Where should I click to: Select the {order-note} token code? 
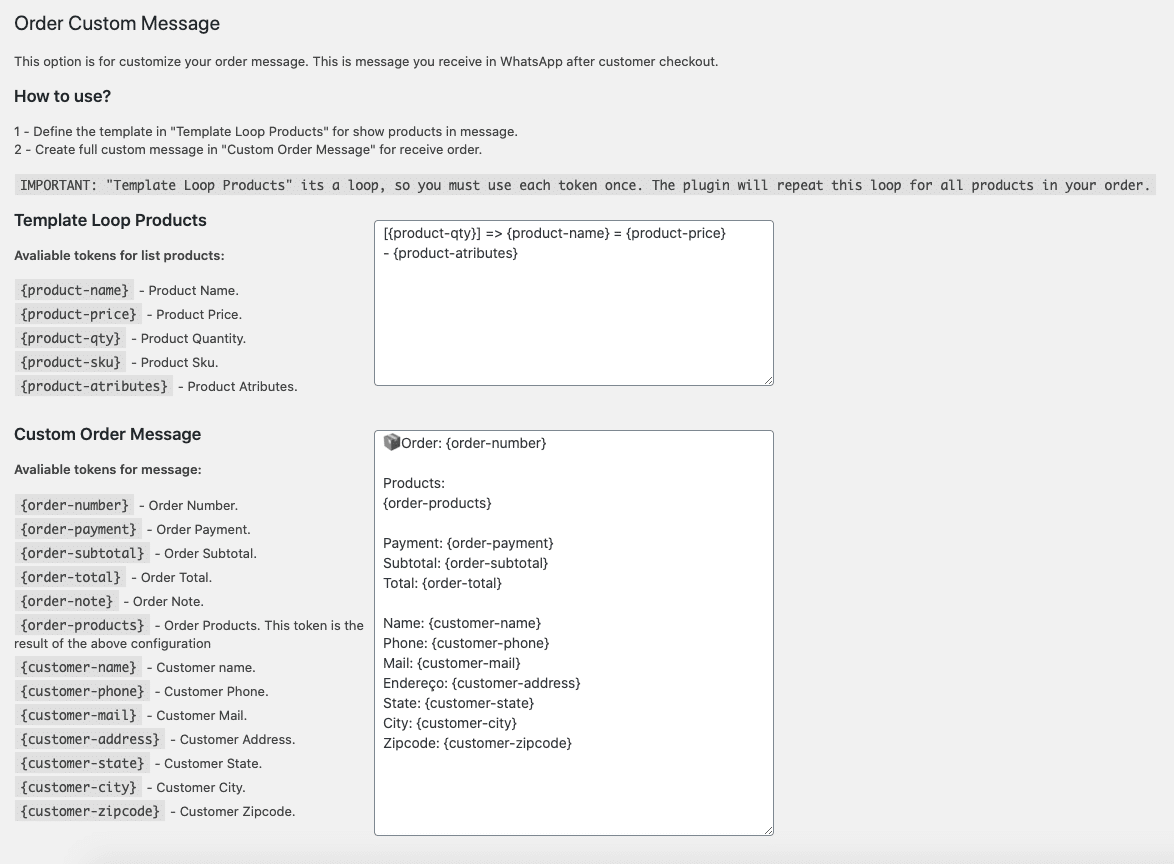pyautogui.click(x=67, y=601)
